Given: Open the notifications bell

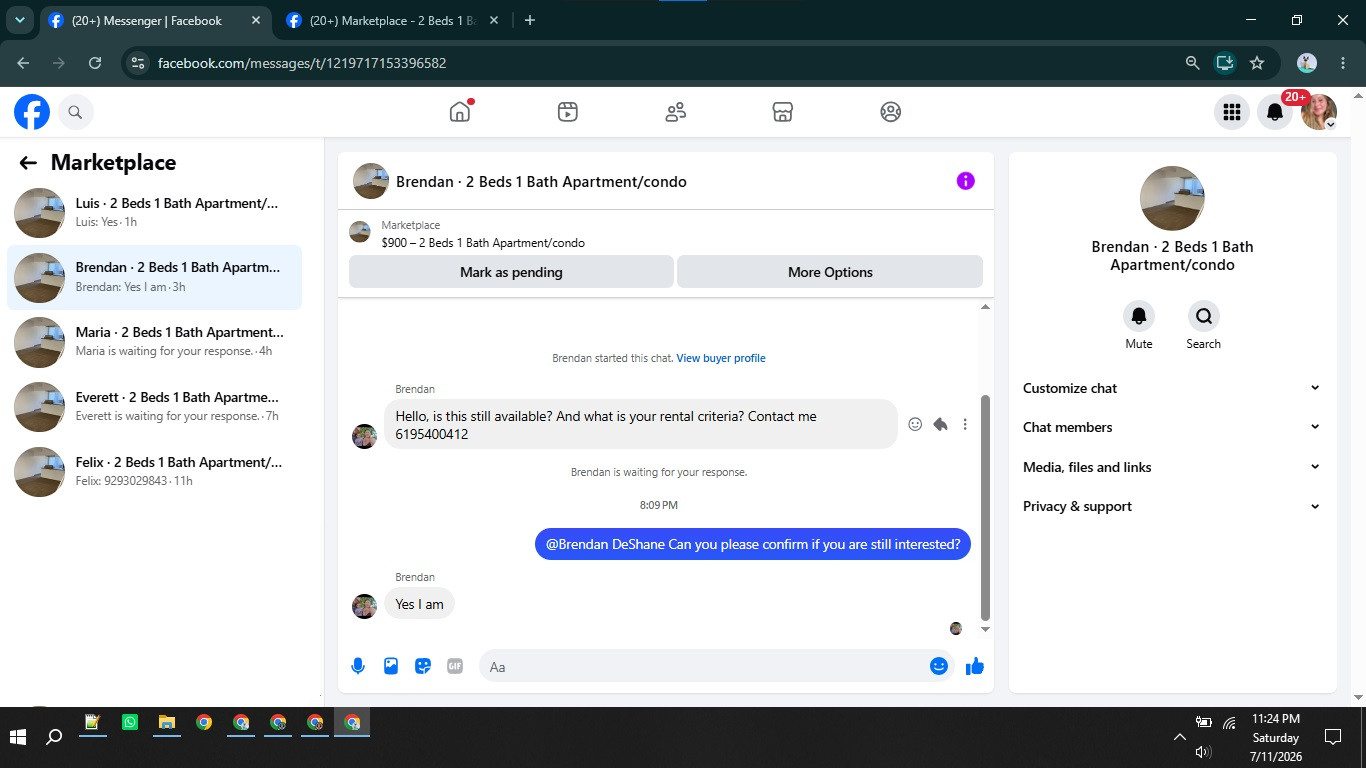Looking at the screenshot, I should (1275, 112).
